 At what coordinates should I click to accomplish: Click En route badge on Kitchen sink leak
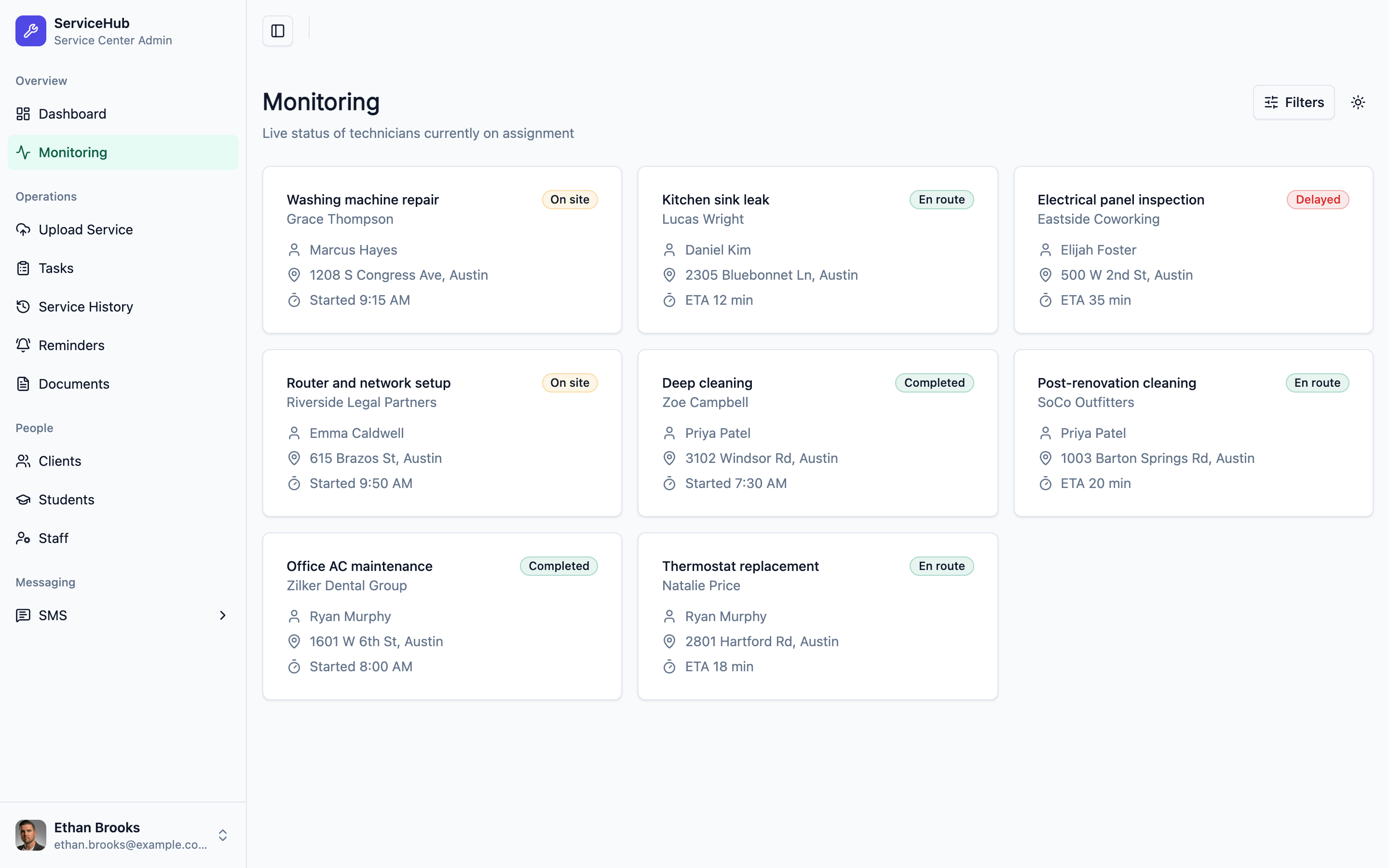pos(941,200)
